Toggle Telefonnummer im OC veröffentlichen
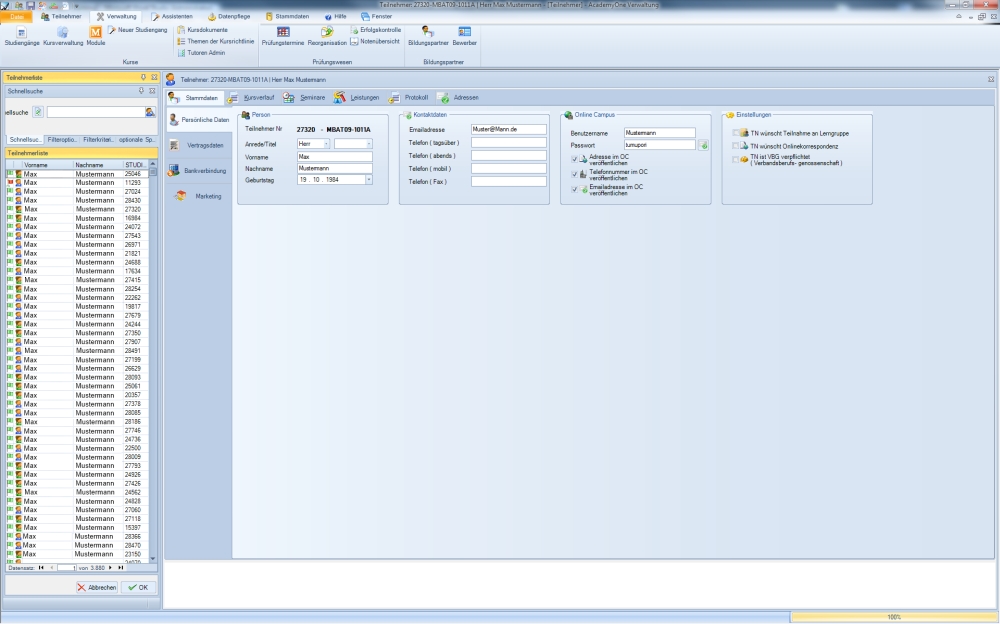This screenshot has width=1000, height=624. click(x=574, y=173)
